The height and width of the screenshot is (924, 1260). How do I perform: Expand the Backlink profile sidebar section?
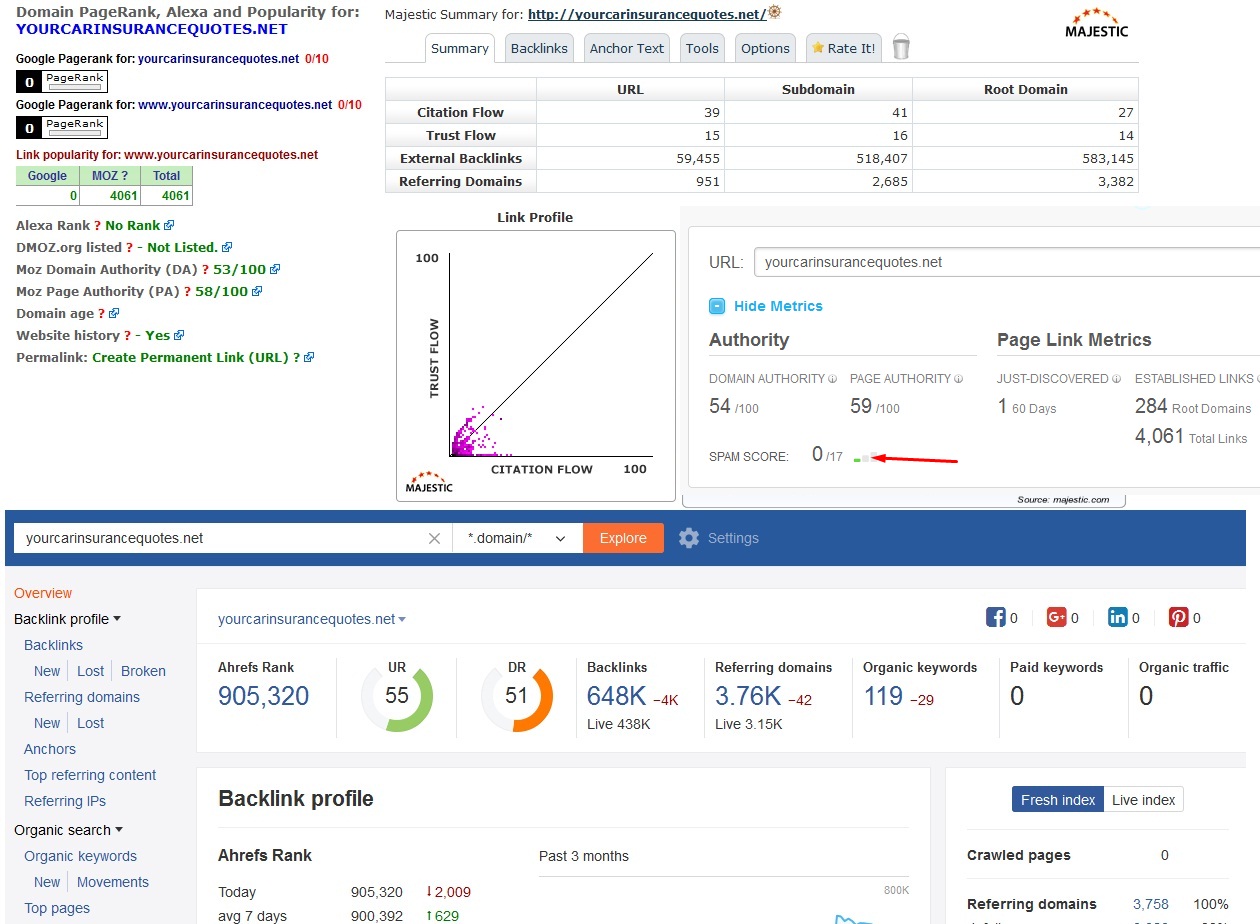pos(67,619)
